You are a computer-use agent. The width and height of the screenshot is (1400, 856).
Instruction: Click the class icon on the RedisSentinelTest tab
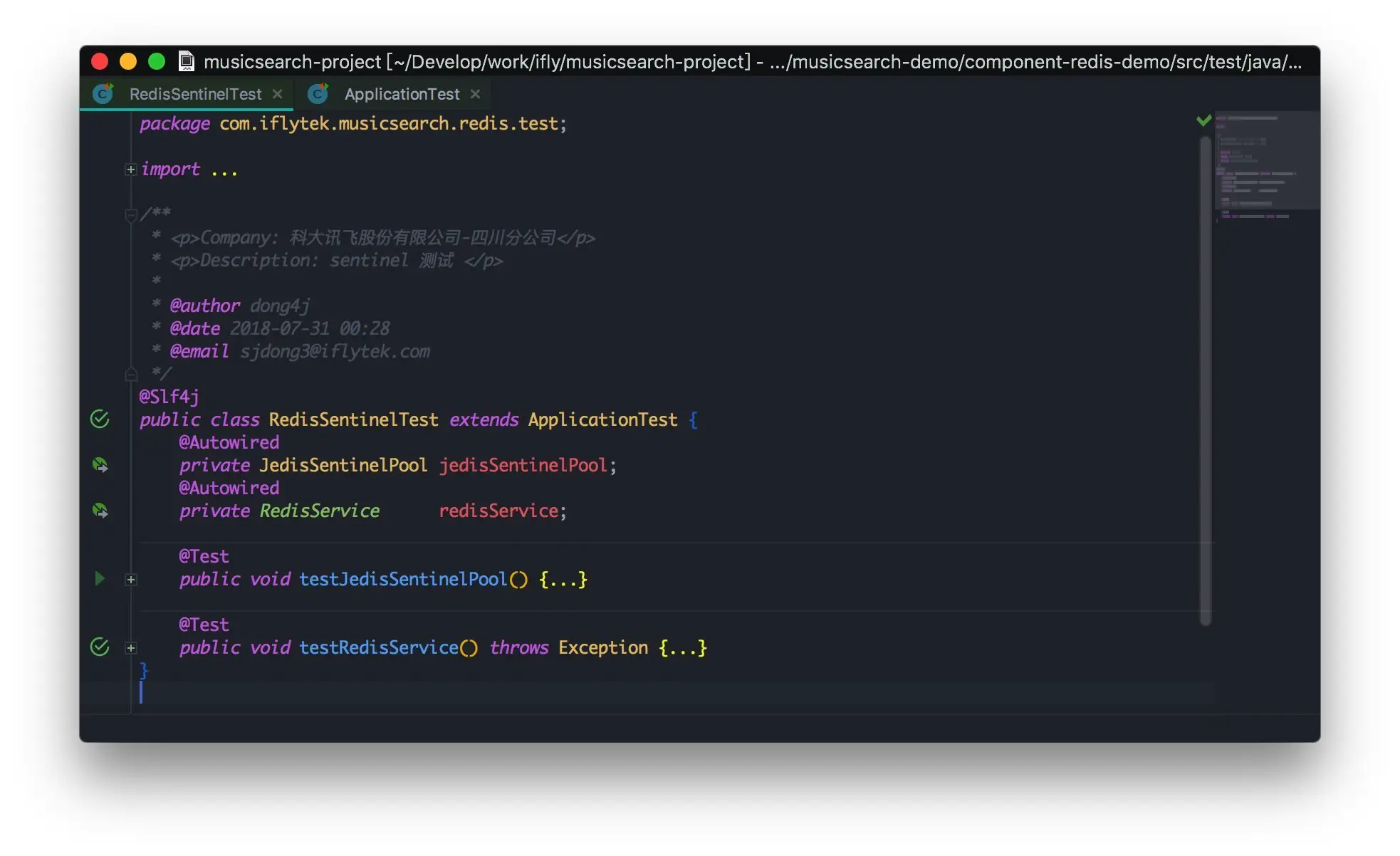point(104,94)
